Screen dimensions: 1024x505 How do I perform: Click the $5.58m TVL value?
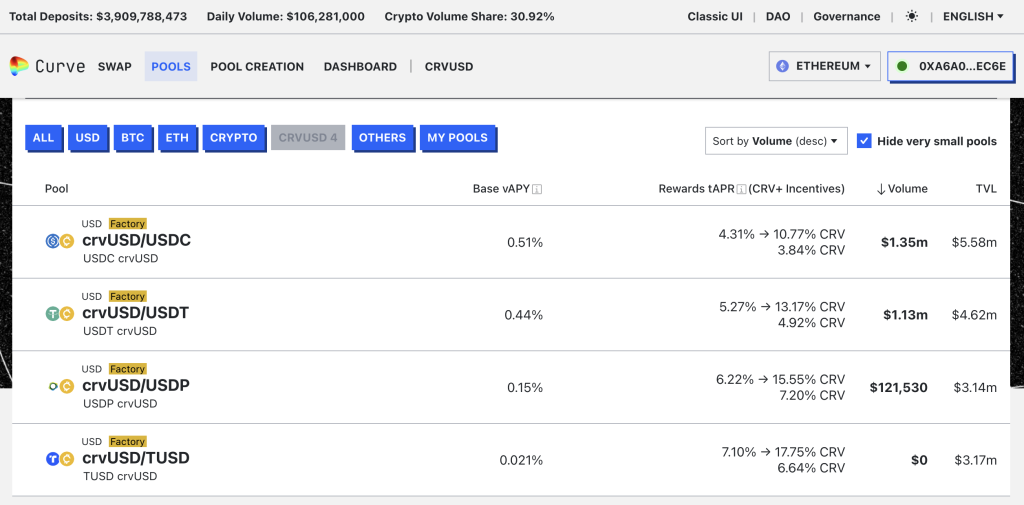point(974,242)
